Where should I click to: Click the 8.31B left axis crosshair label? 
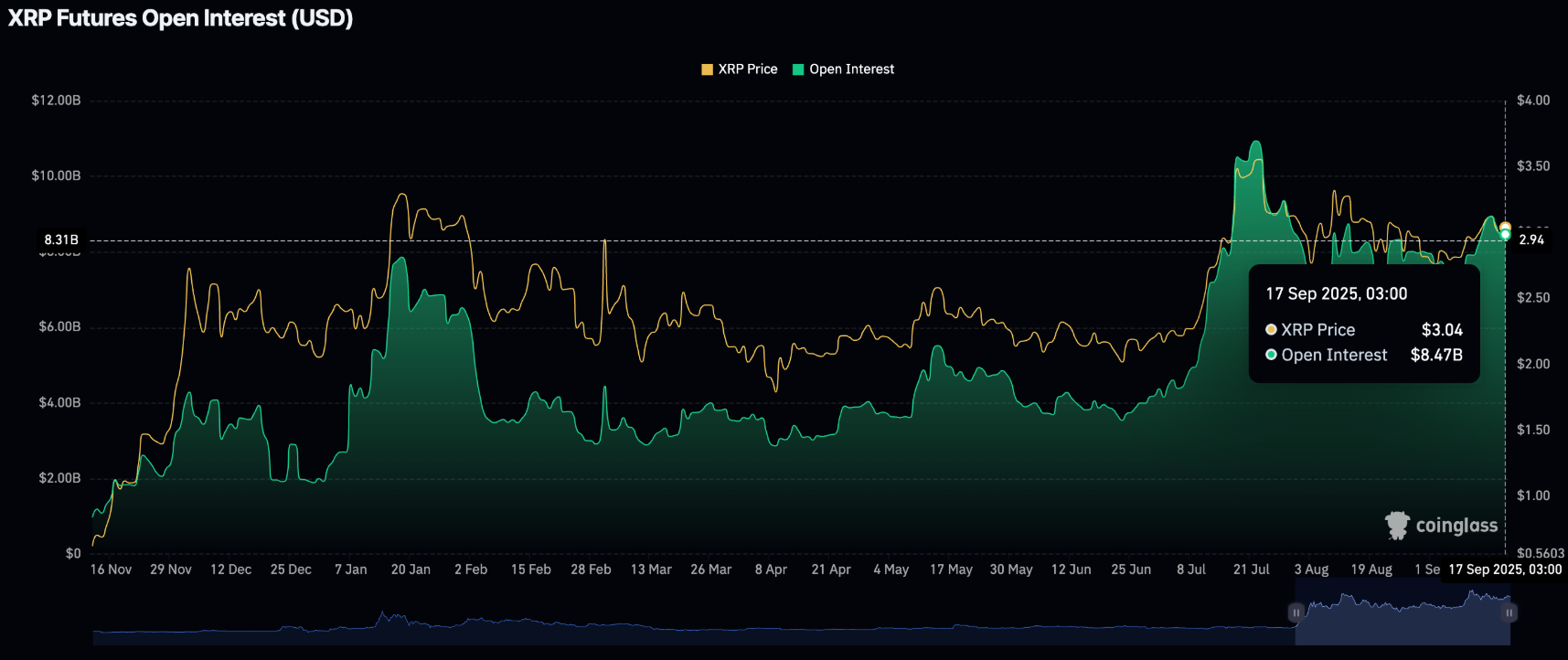61,240
